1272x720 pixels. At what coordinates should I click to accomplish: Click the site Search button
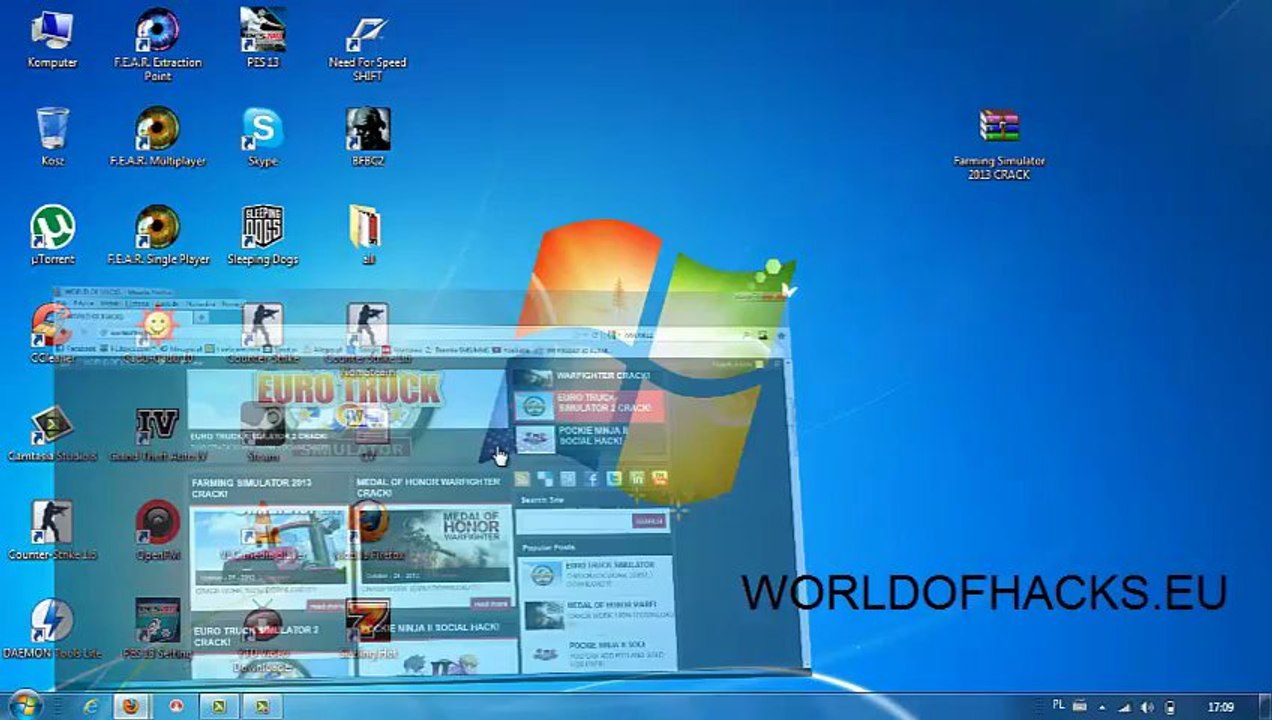649,521
